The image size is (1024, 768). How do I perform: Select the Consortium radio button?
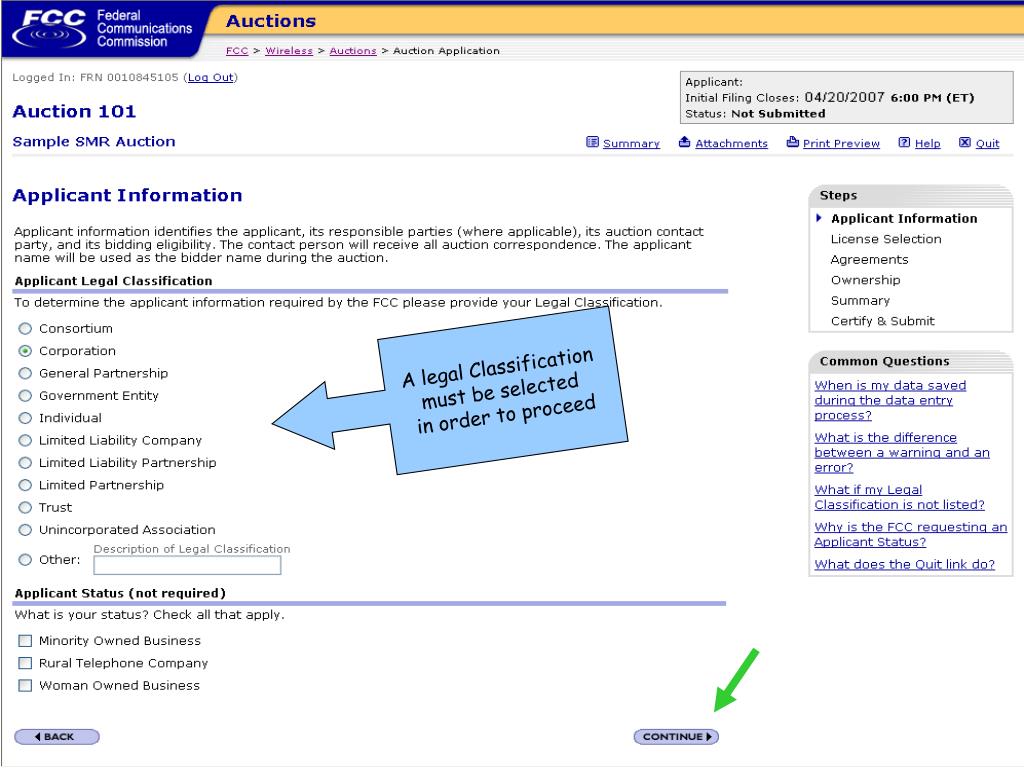click(x=25, y=328)
